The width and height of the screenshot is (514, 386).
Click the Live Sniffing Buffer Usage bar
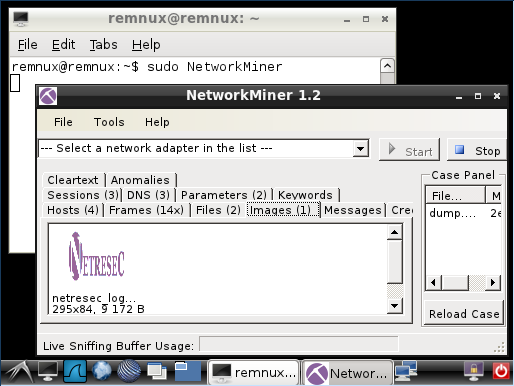pos(299,344)
